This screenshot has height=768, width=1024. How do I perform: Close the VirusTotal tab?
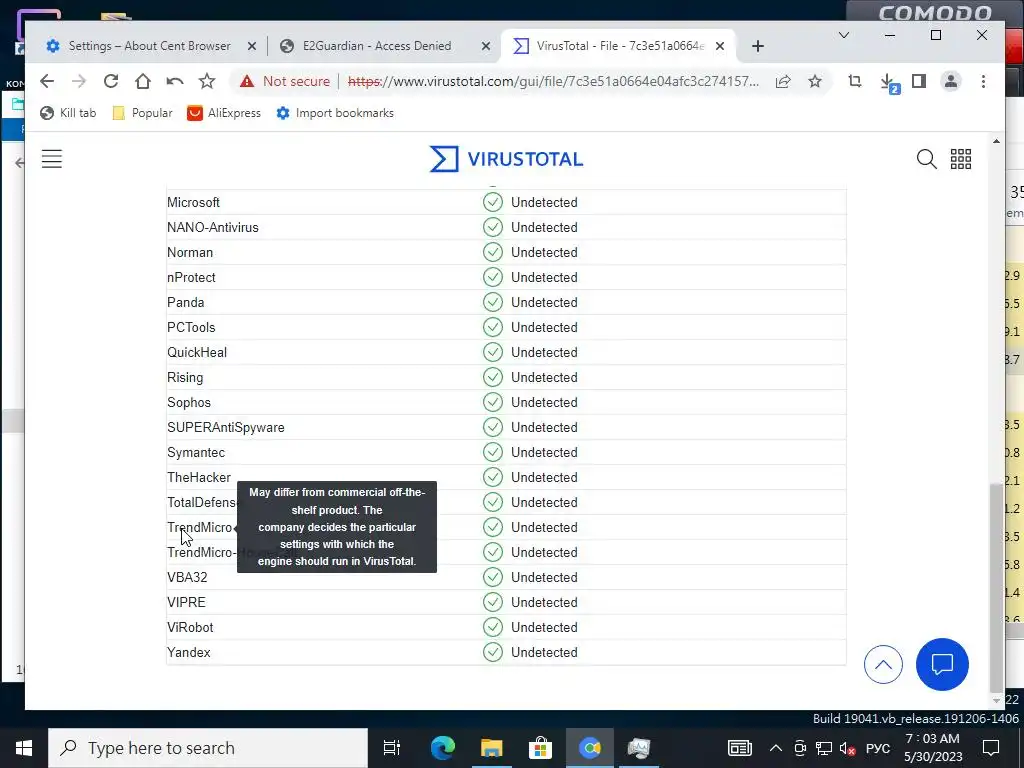(x=720, y=46)
